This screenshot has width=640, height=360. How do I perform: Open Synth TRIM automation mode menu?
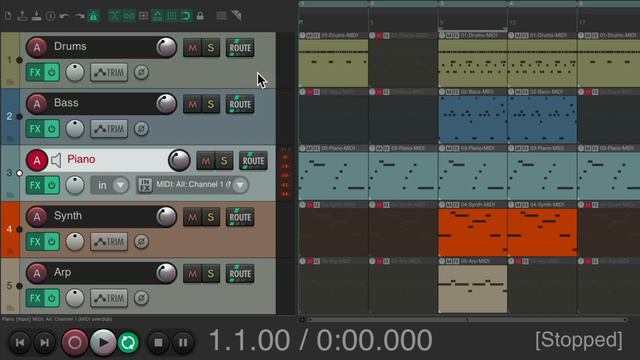[109, 242]
